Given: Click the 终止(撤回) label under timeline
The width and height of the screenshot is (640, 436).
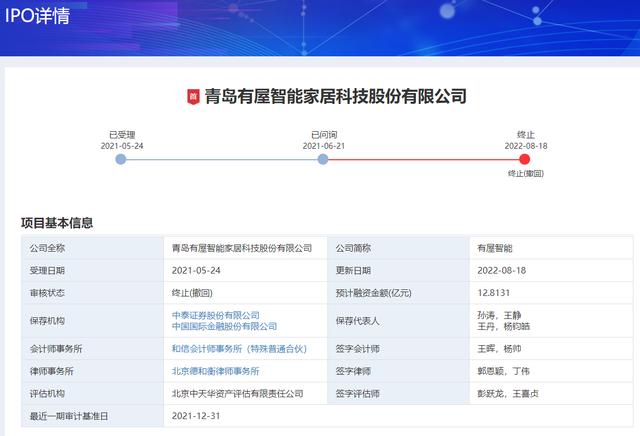Looking at the screenshot, I should (526, 174).
